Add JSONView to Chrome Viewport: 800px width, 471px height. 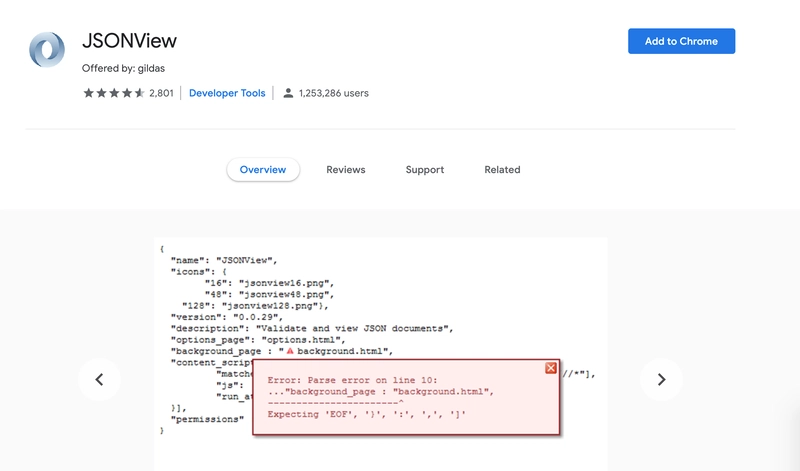[681, 41]
